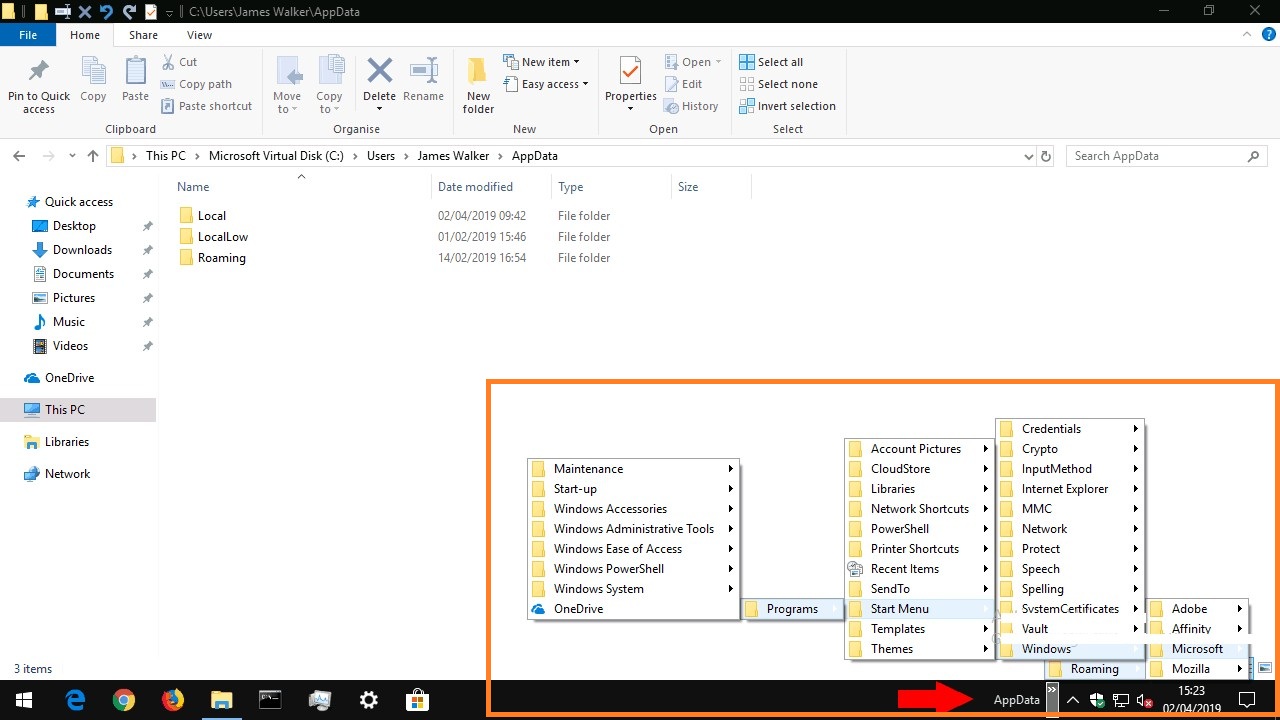Screen dimensions: 1280x720
Task: Select Windows PowerShell folder in menu
Action: point(608,569)
